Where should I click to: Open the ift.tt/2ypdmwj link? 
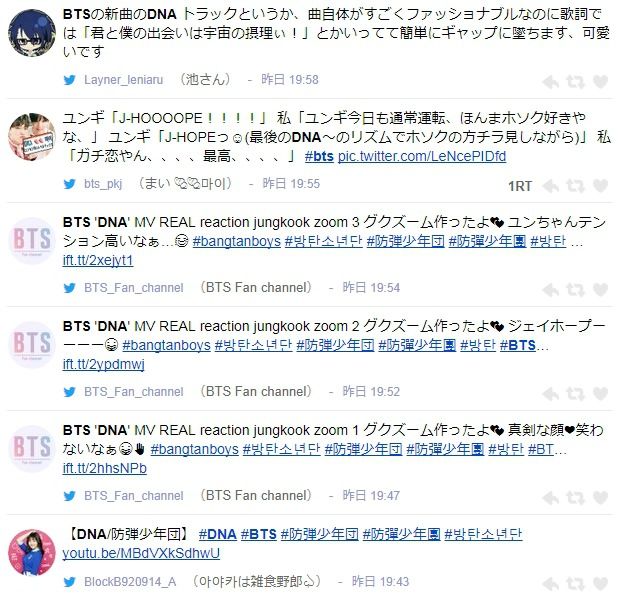(x=103, y=364)
